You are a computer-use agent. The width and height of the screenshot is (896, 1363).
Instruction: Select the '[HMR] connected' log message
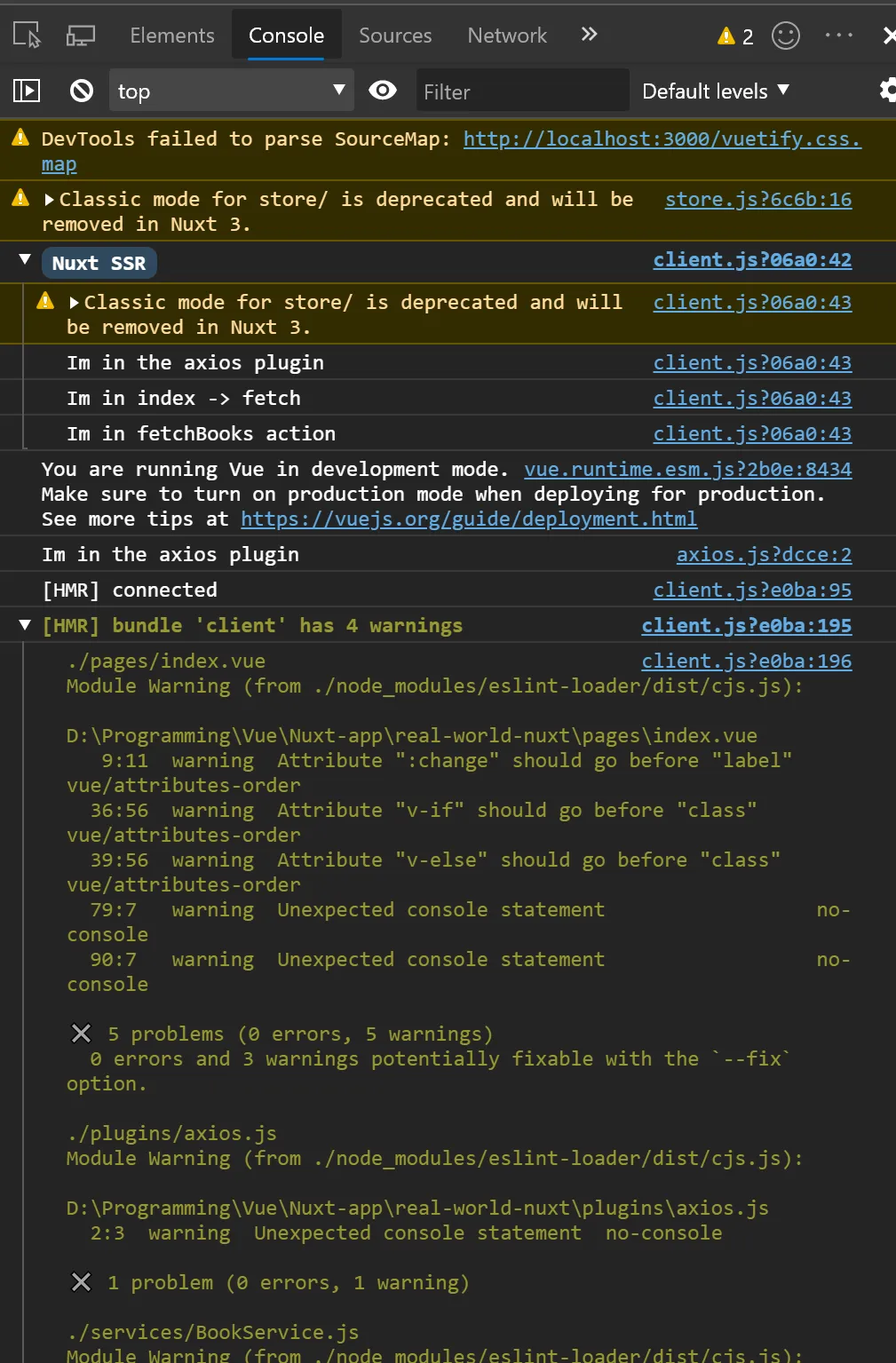[130, 590]
